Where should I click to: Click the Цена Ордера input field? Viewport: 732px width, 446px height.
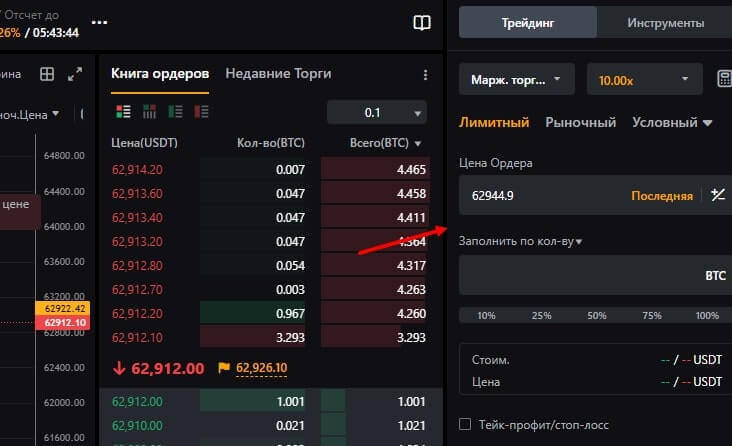[540, 196]
